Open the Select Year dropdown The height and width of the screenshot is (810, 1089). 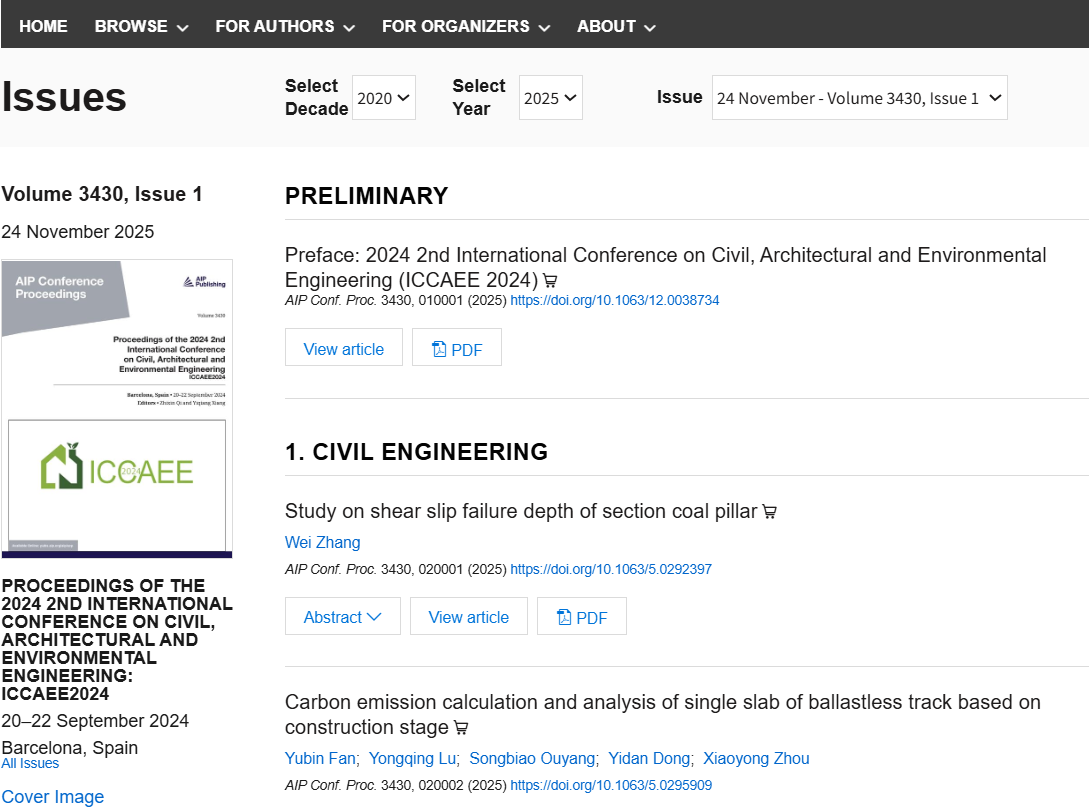tap(550, 98)
